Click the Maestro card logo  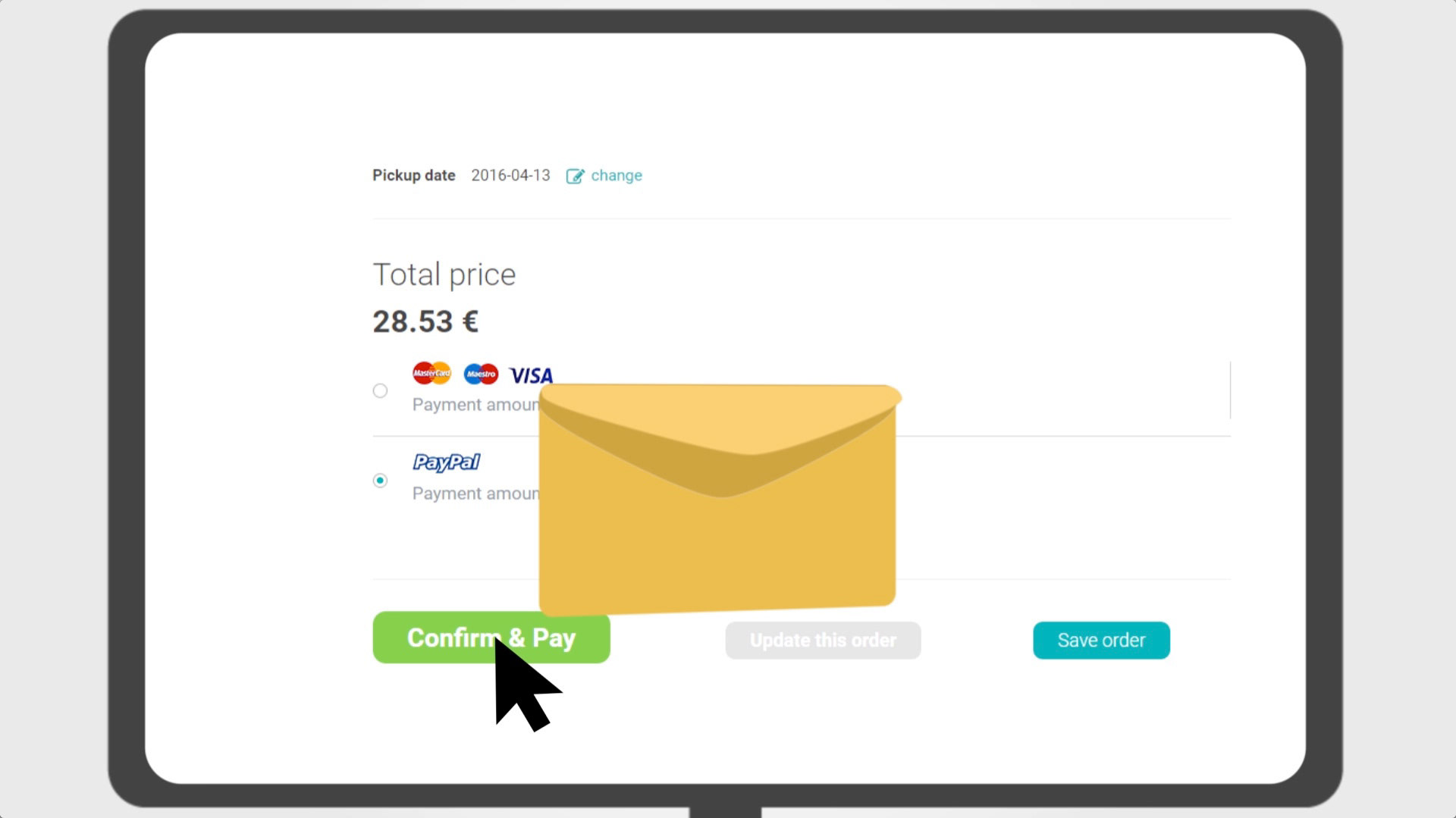[x=481, y=374]
